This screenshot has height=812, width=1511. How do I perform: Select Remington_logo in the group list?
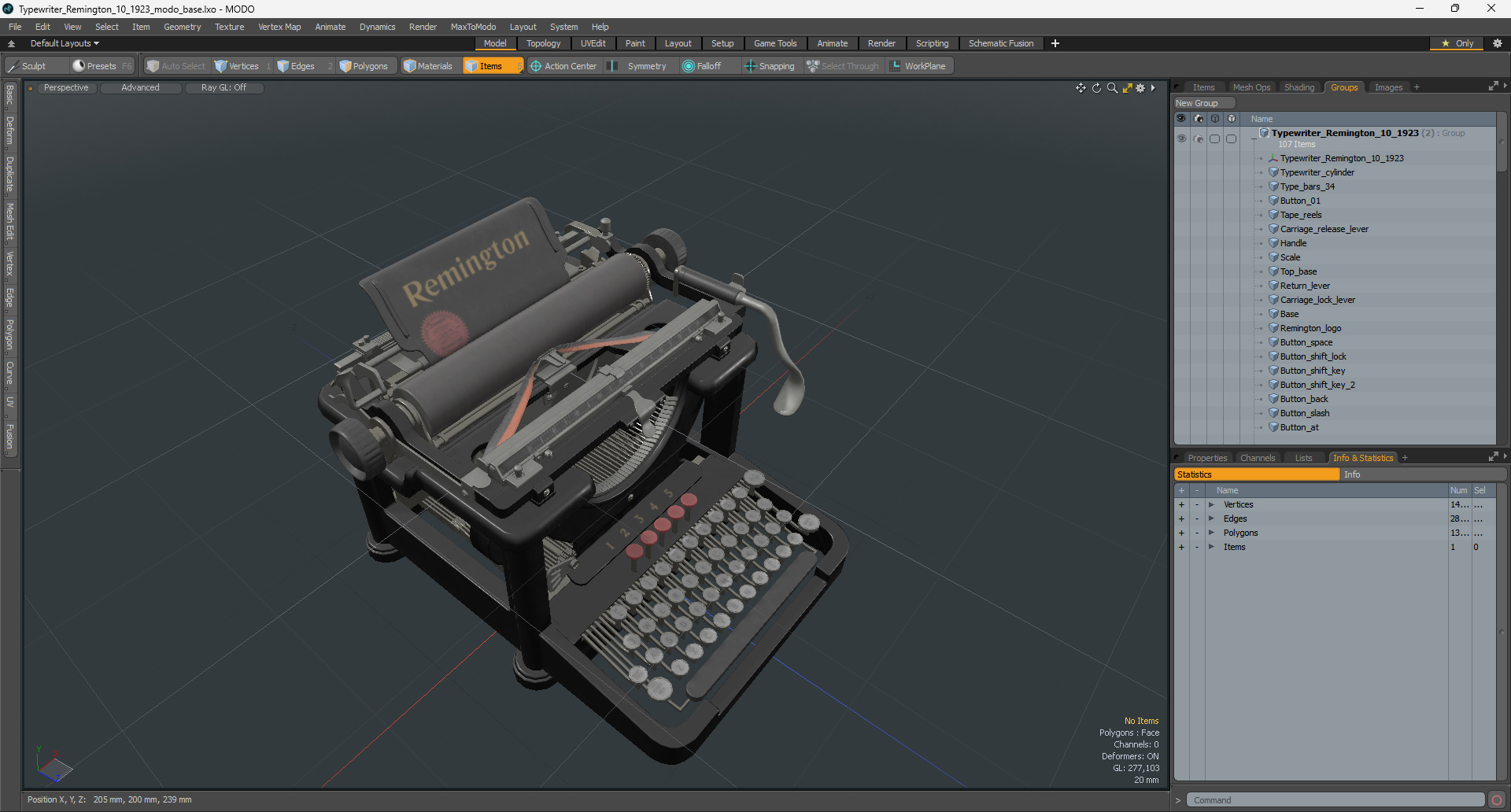tap(1310, 328)
